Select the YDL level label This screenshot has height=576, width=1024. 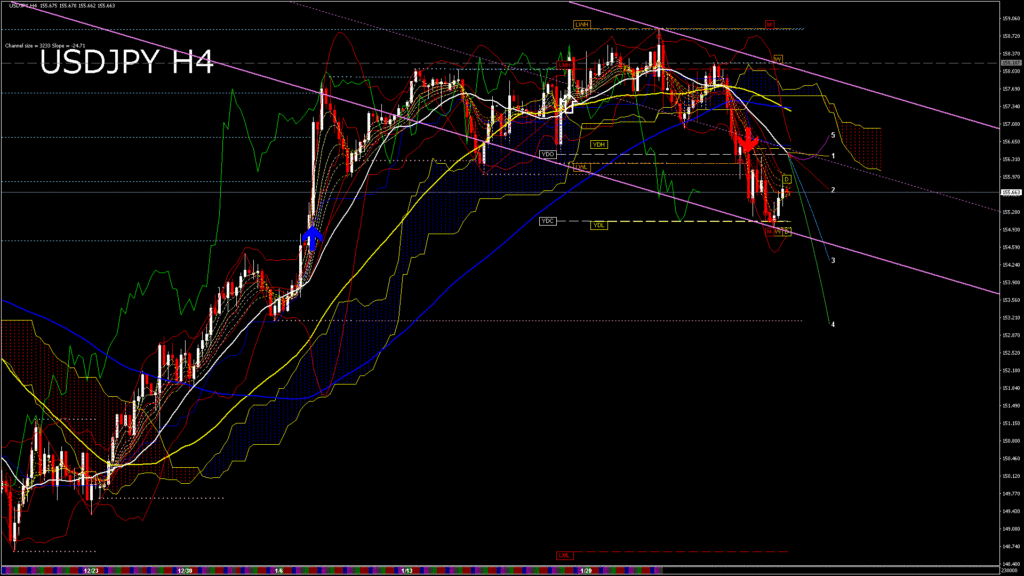(599, 225)
